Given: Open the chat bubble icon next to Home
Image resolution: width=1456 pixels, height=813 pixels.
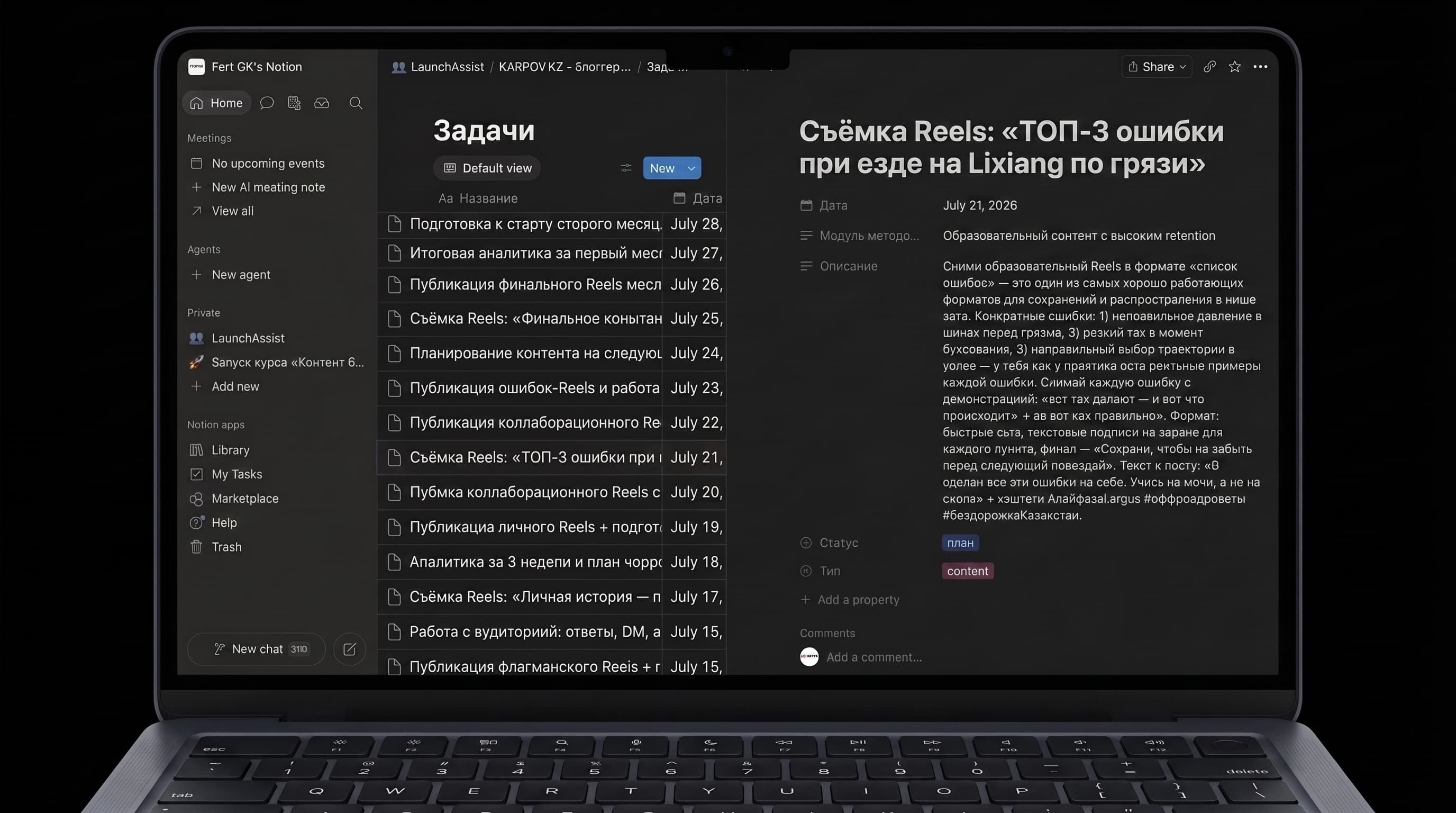Looking at the screenshot, I should [267, 103].
